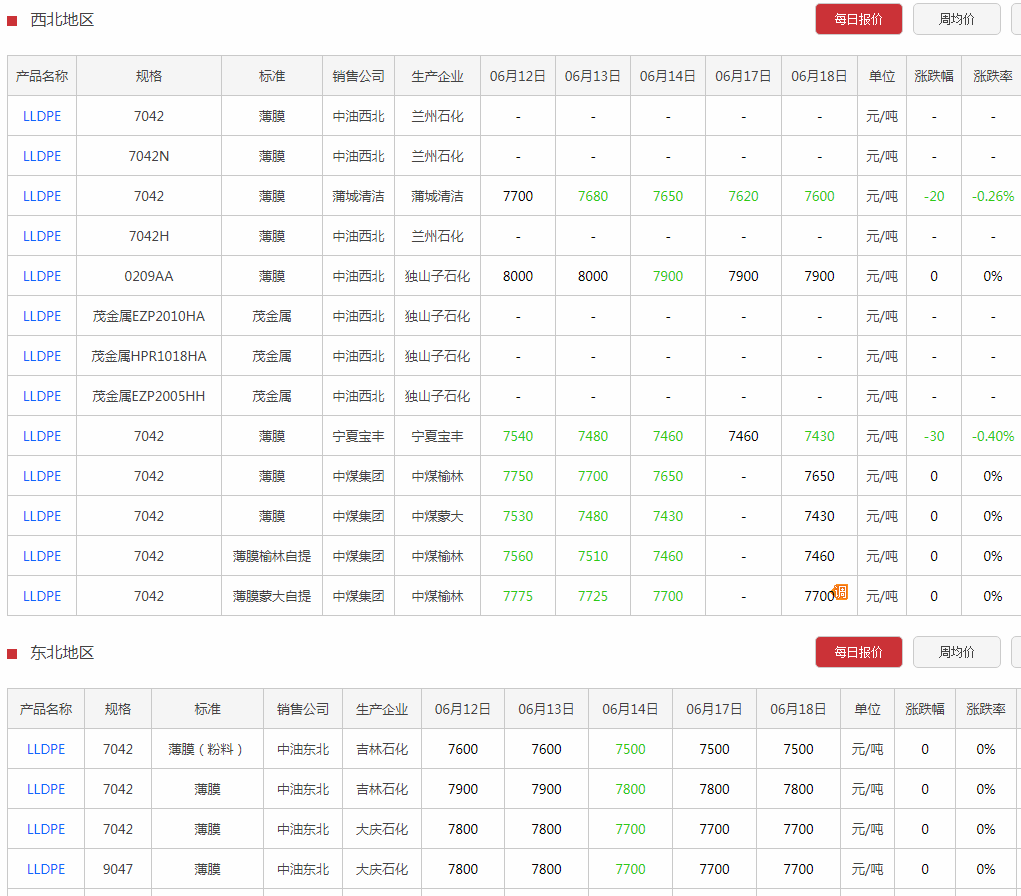This screenshot has height=896, width=1021.
Task: Select the 7680 price cell
Action: point(593,196)
